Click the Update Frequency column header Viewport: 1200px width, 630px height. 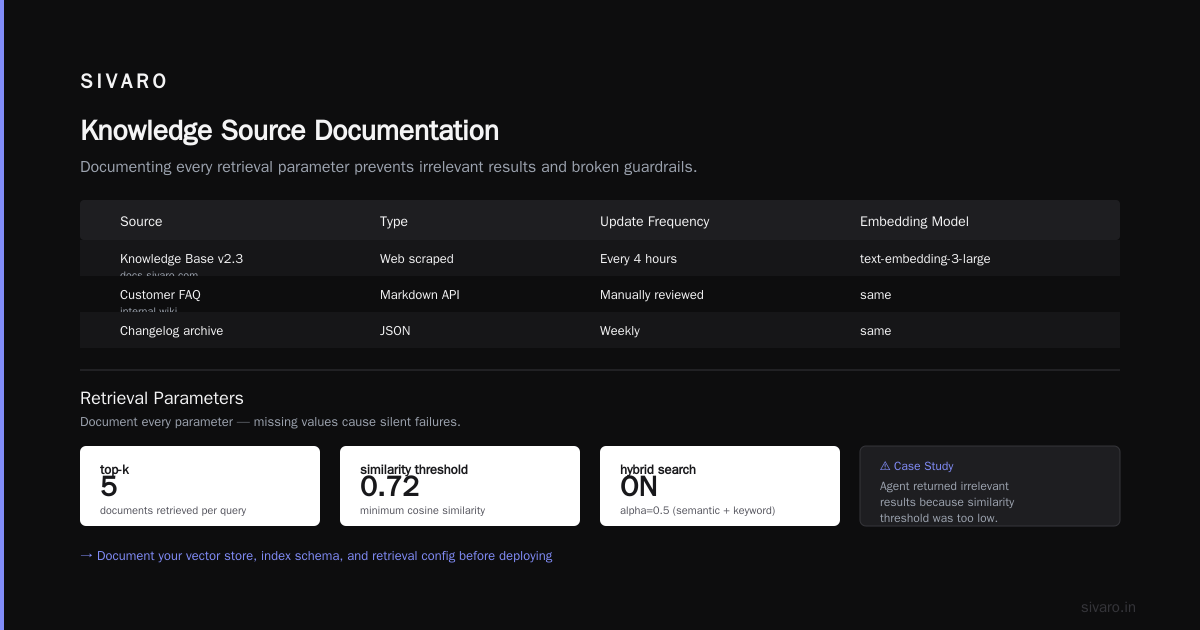point(654,221)
